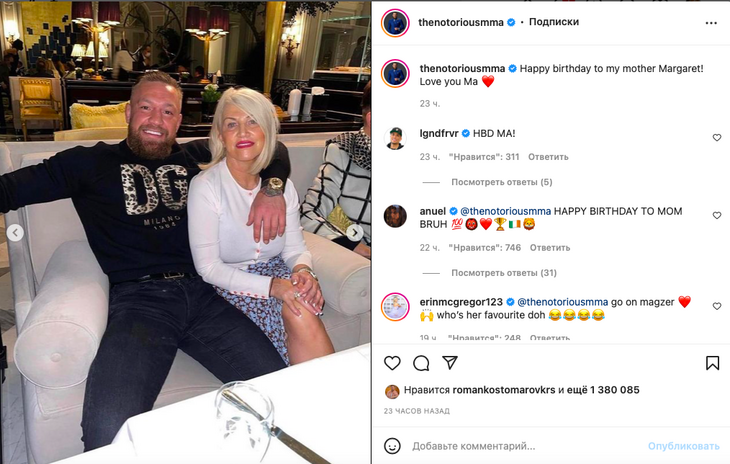
Task: Click Опубликовать to post comment
Action: pyautogui.click(x=683, y=446)
